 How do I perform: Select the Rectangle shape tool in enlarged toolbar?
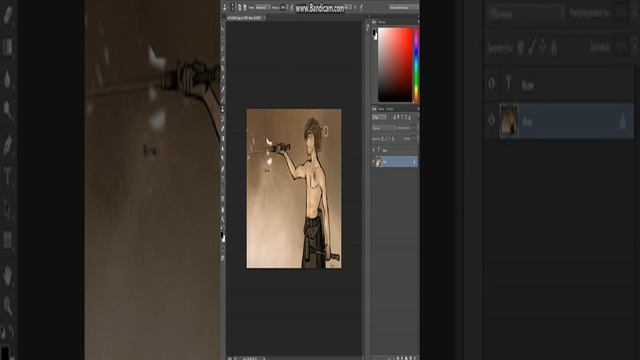(x=7, y=240)
